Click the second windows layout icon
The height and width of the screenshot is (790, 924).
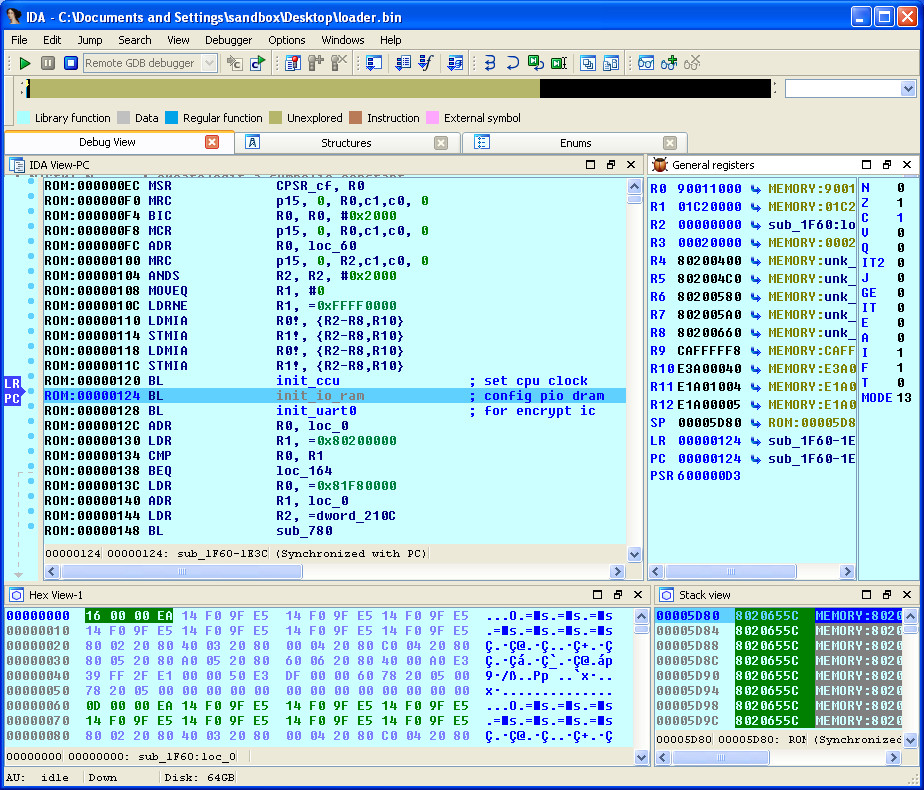pyautogui.click(x=610, y=63)
